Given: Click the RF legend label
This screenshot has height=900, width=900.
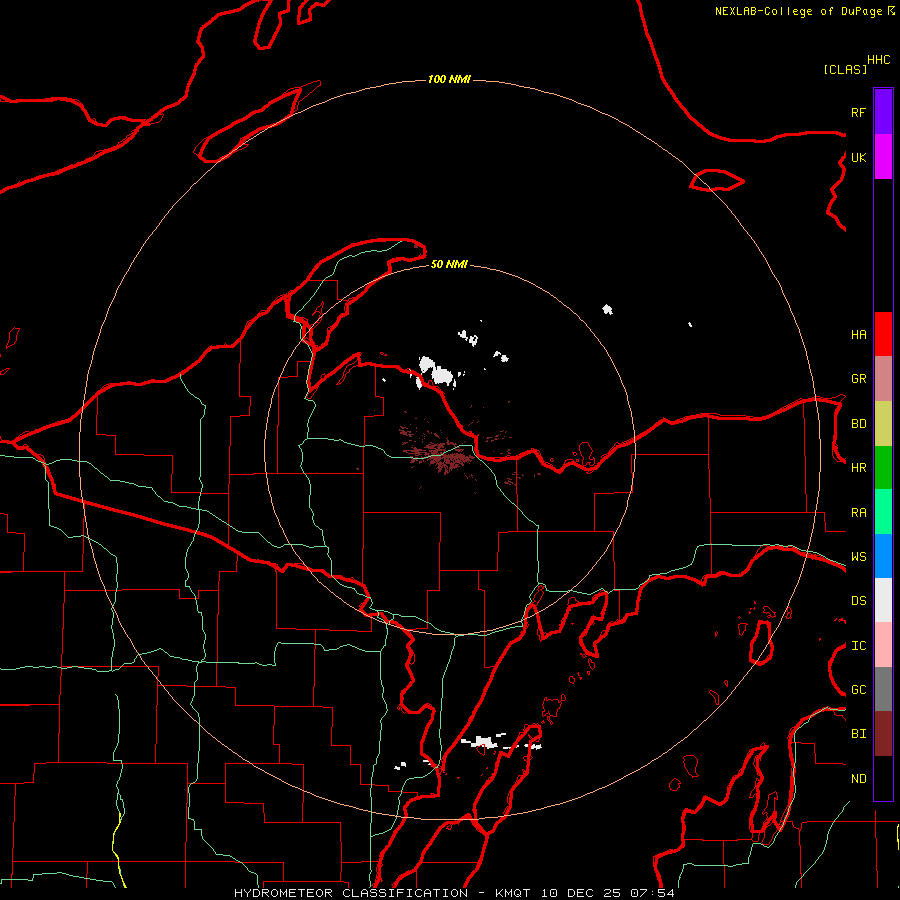Looking at the screenshot, I should 858,112.
